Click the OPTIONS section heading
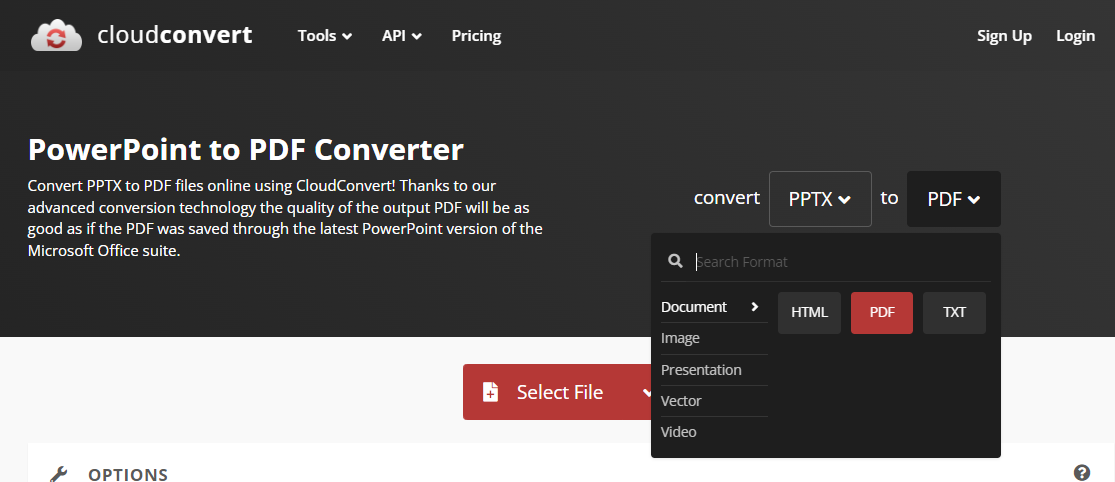The image size is (1115, 482). pos(128,474)
